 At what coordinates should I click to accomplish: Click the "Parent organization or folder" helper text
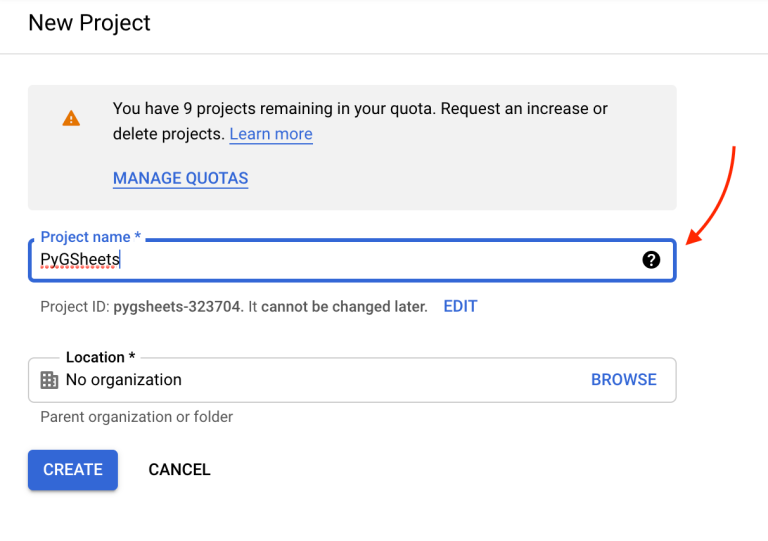pos(137,416)
